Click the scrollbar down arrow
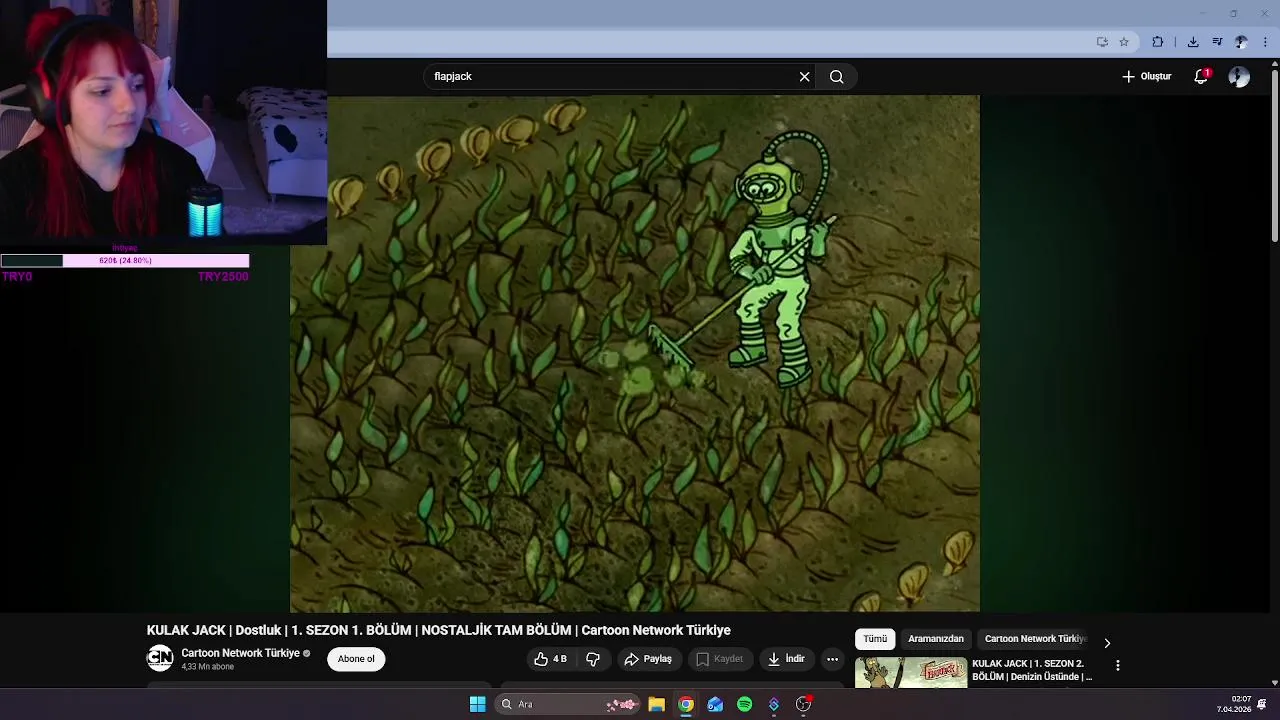 coord(1274,682)
